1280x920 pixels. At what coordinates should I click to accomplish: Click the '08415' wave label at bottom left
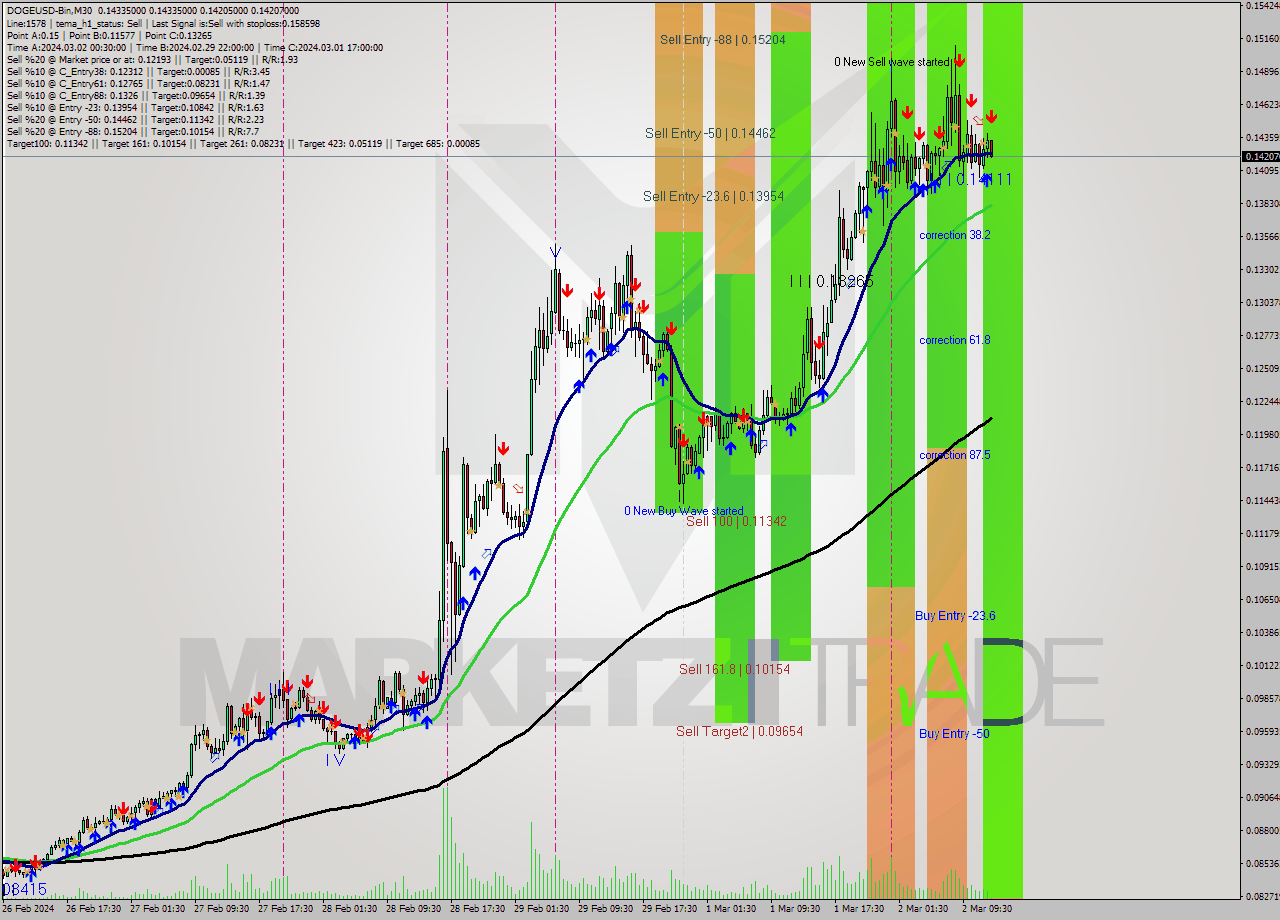click(25, 889)
